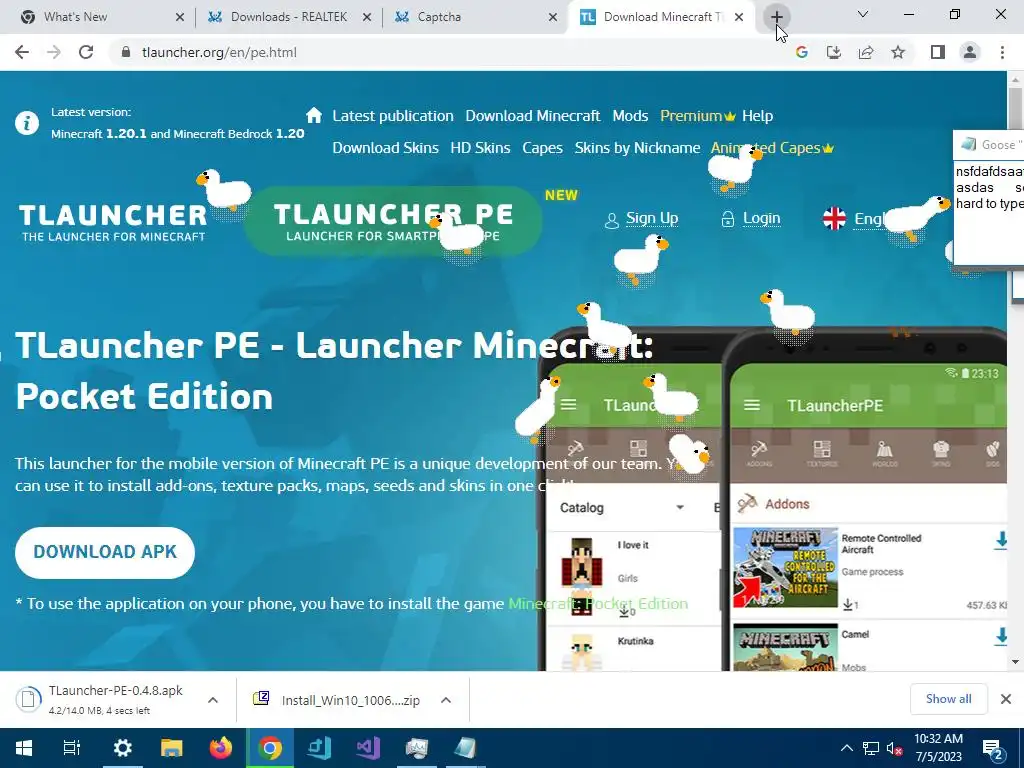Open Windows Start menu
Viewport: 1024px width, 768px height.
[24, 748]
